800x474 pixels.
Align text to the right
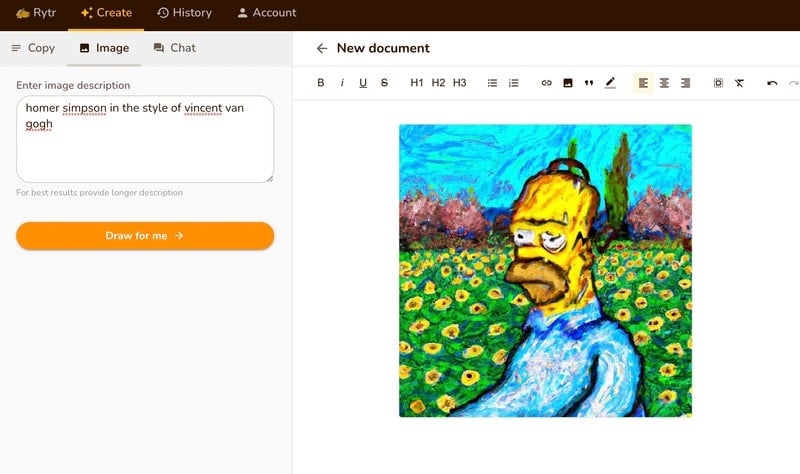(686, 83)
